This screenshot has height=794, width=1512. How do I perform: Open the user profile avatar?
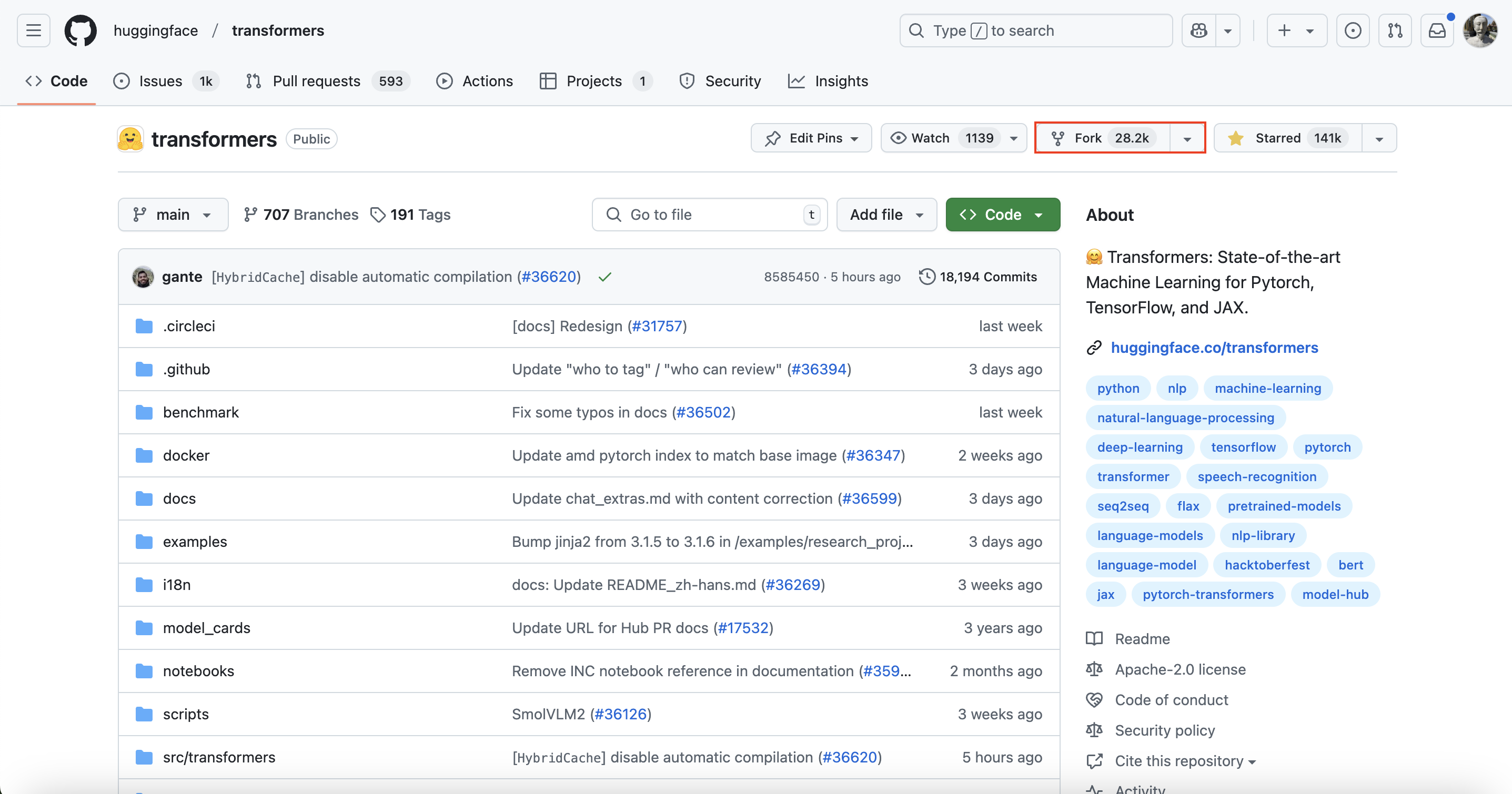(x=1480, y=30)
